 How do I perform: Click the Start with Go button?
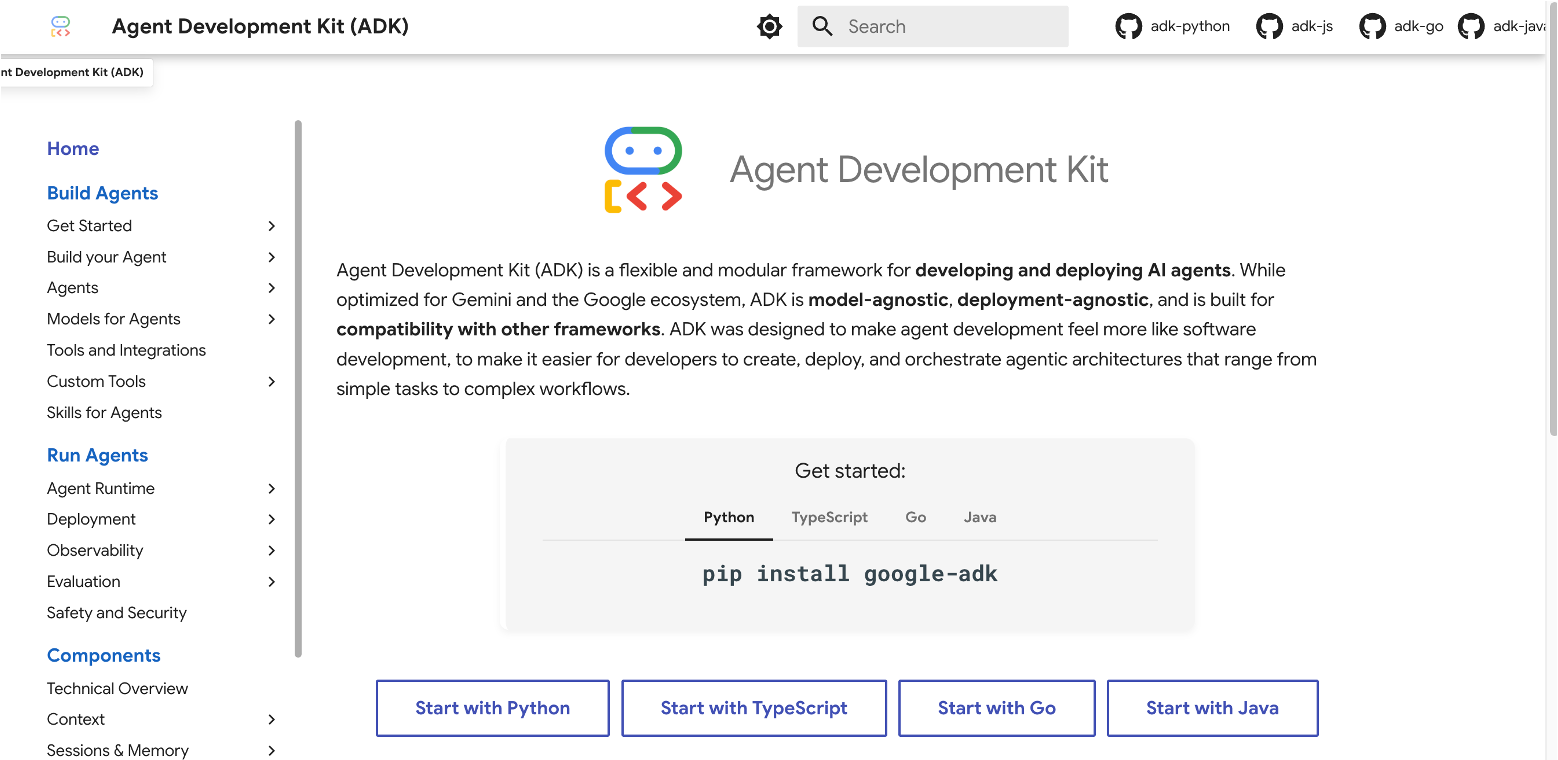pyautogui.click(x=997, y=708)
